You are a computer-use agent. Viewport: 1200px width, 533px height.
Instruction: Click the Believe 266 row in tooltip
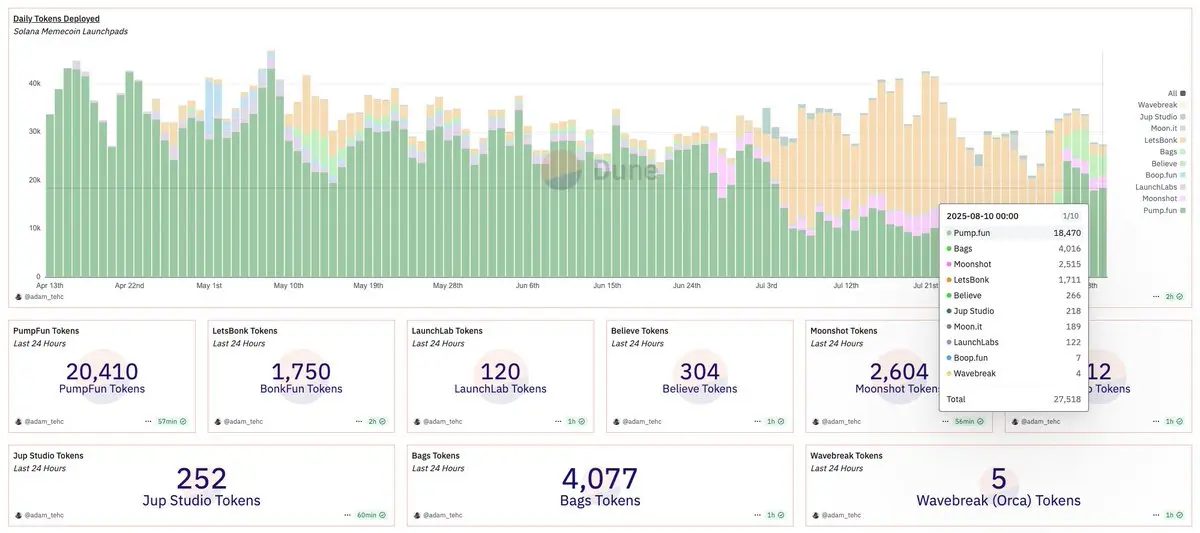1014,295
